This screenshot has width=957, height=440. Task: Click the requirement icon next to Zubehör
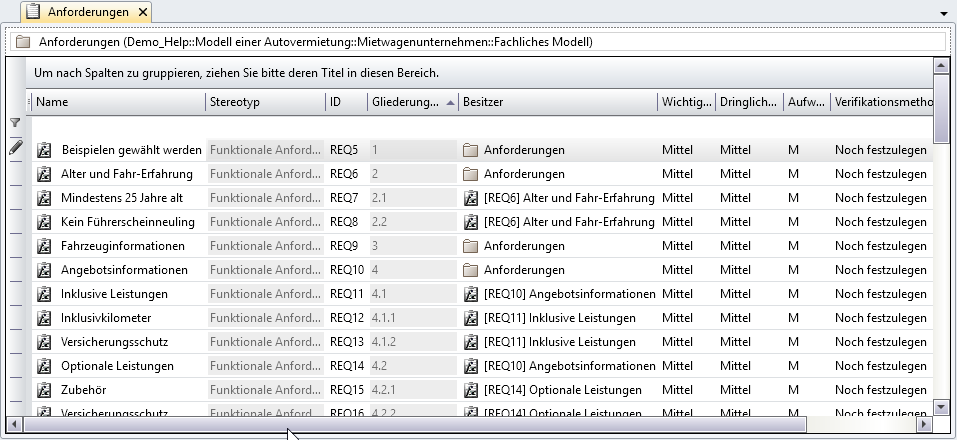click(44, 390)
